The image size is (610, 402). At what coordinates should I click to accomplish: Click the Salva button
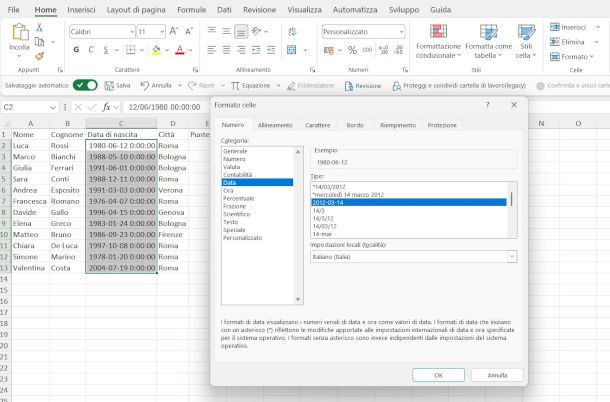click(x=117, y=86)
